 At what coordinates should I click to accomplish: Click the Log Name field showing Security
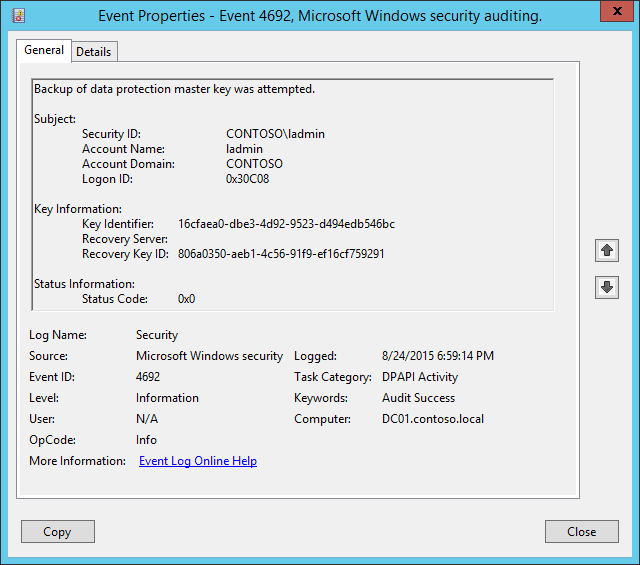point(157,335)
